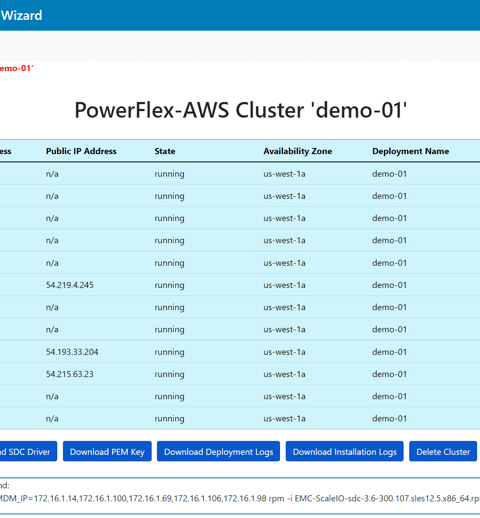Click Download Installation Logs button
Screen dimensions: 480x518
point(344,451)
